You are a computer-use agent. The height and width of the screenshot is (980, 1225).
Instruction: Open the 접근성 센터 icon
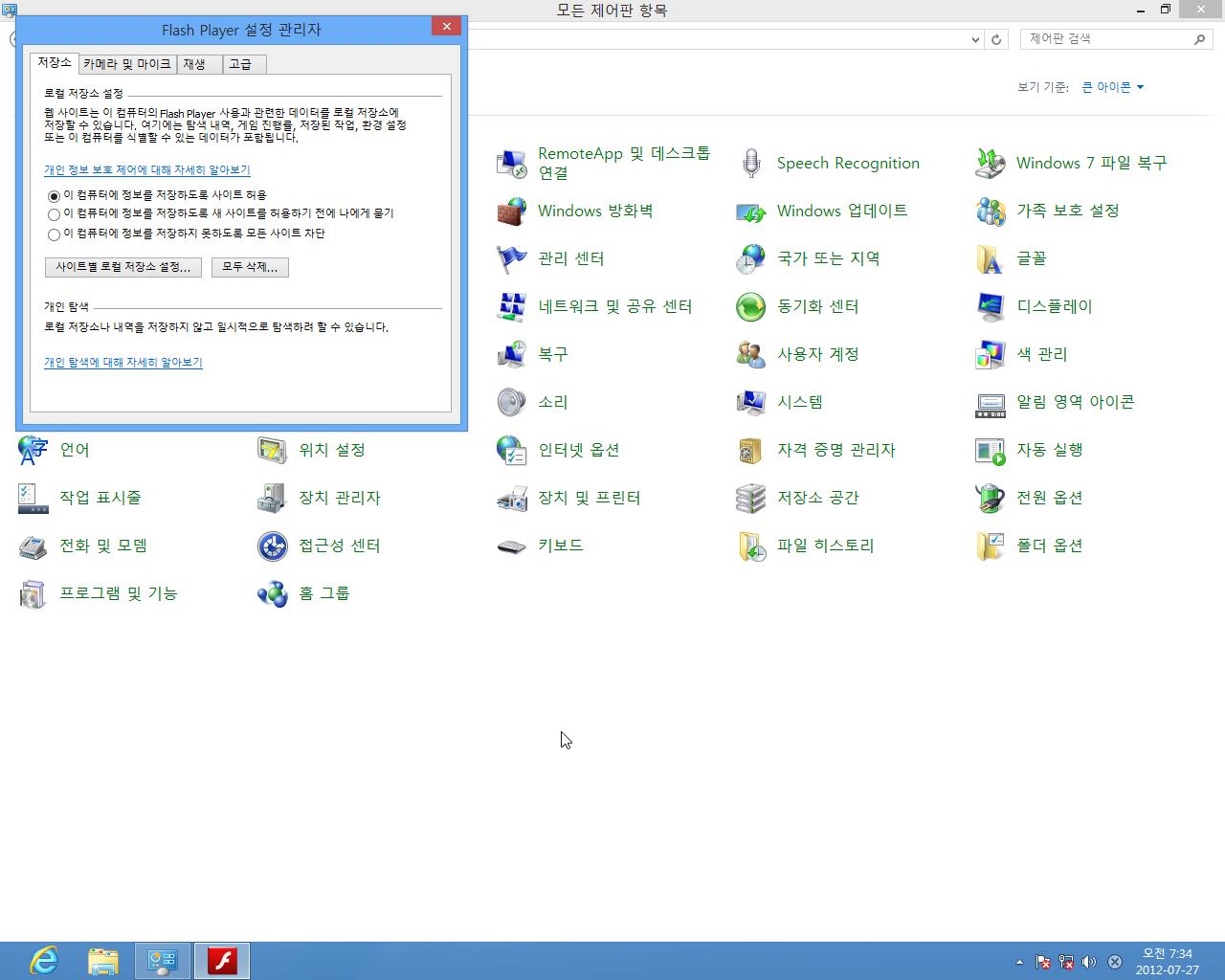[273, 546]
